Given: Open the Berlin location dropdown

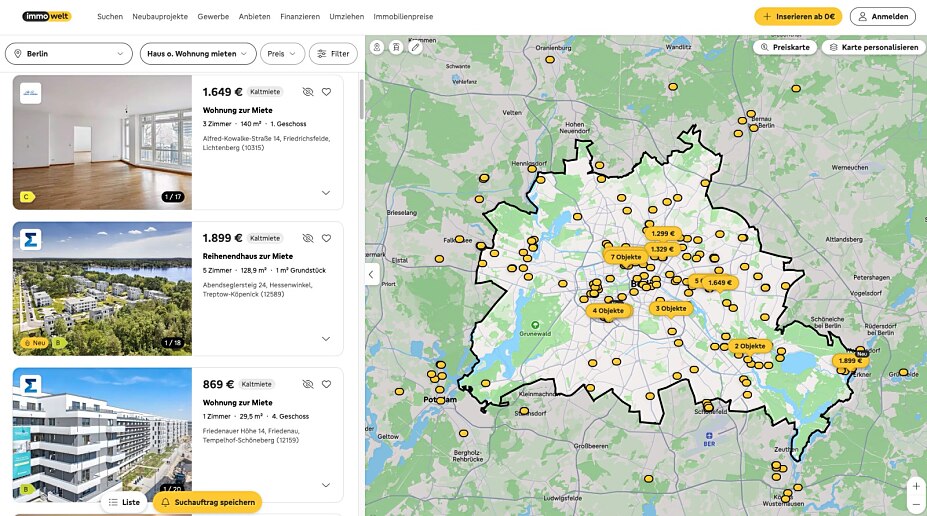Looking at the screenshot, I should (69, 54).
